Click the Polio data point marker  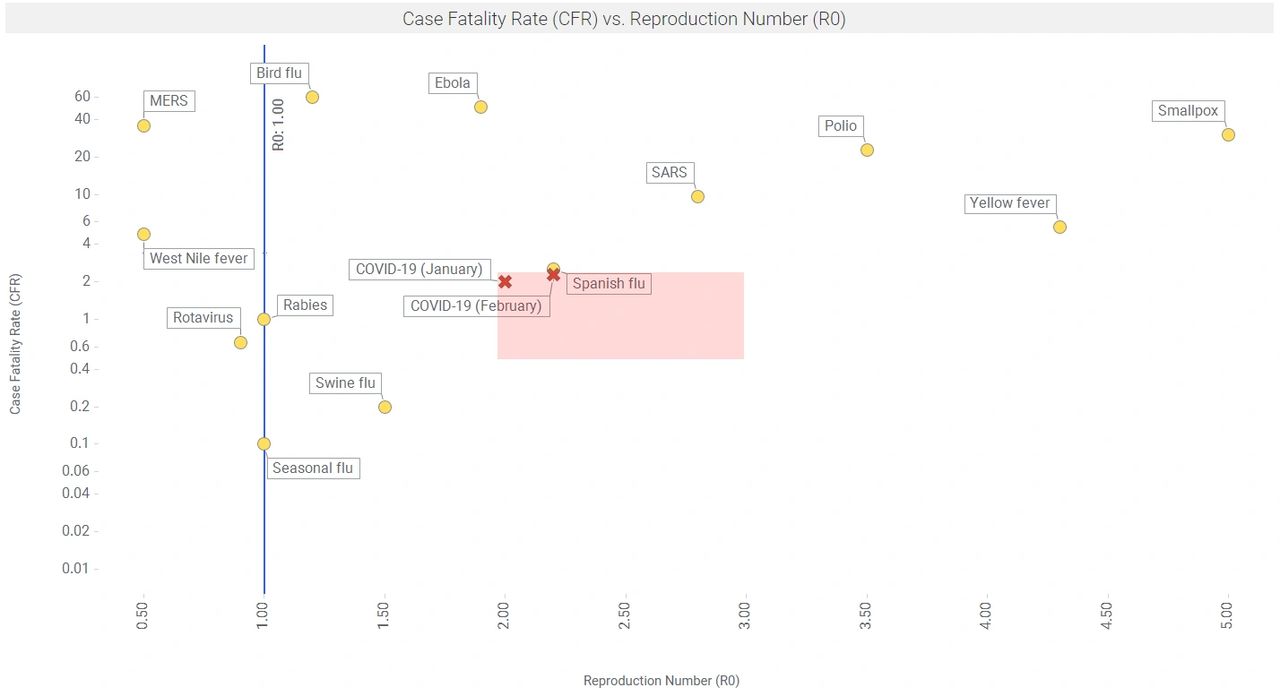coord(867,150)
